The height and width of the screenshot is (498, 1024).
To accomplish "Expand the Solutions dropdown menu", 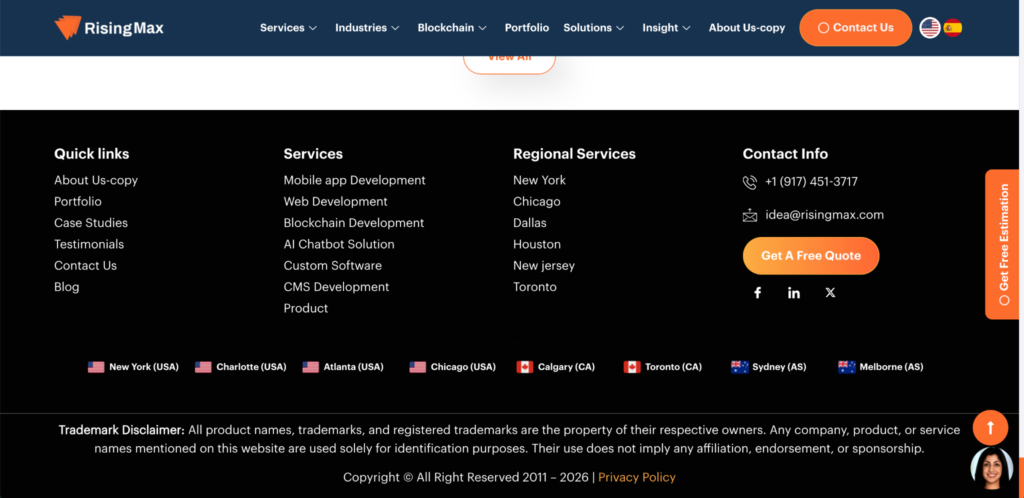I will tap(594, 28).
